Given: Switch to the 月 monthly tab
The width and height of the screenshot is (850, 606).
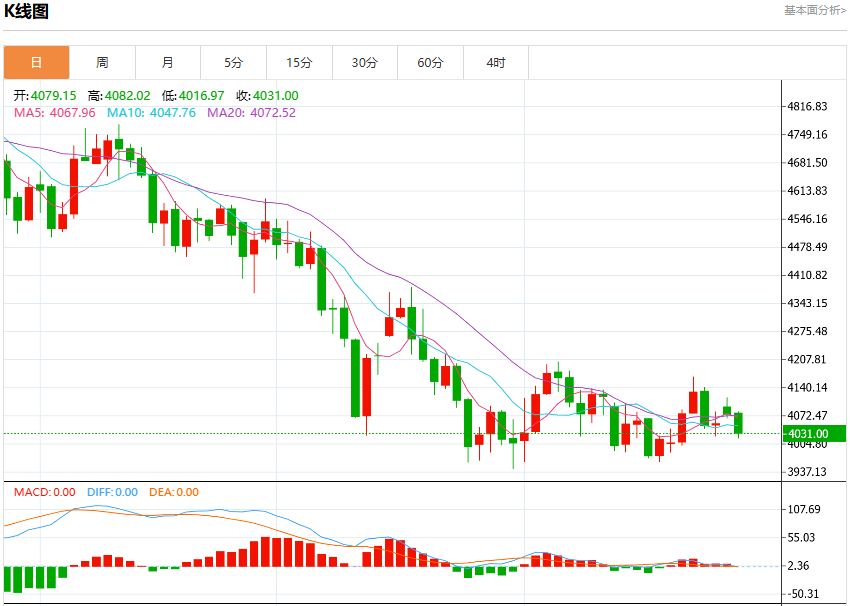Looking at the screenshot, I should click(168, 62).
